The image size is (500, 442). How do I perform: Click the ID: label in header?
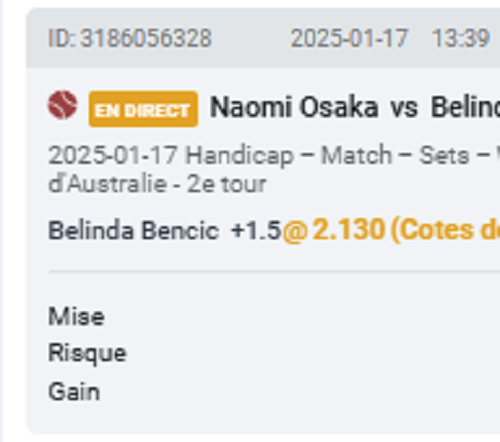click(62, 38)
